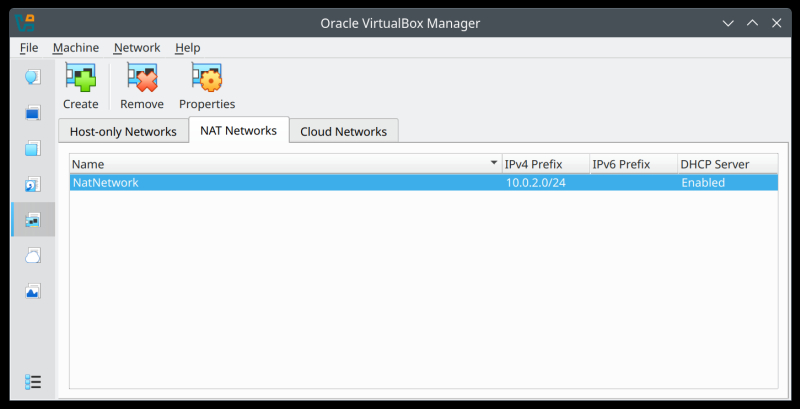
Task: Click the VirtualBox app icon in the title bar
Action: [24, 23]
